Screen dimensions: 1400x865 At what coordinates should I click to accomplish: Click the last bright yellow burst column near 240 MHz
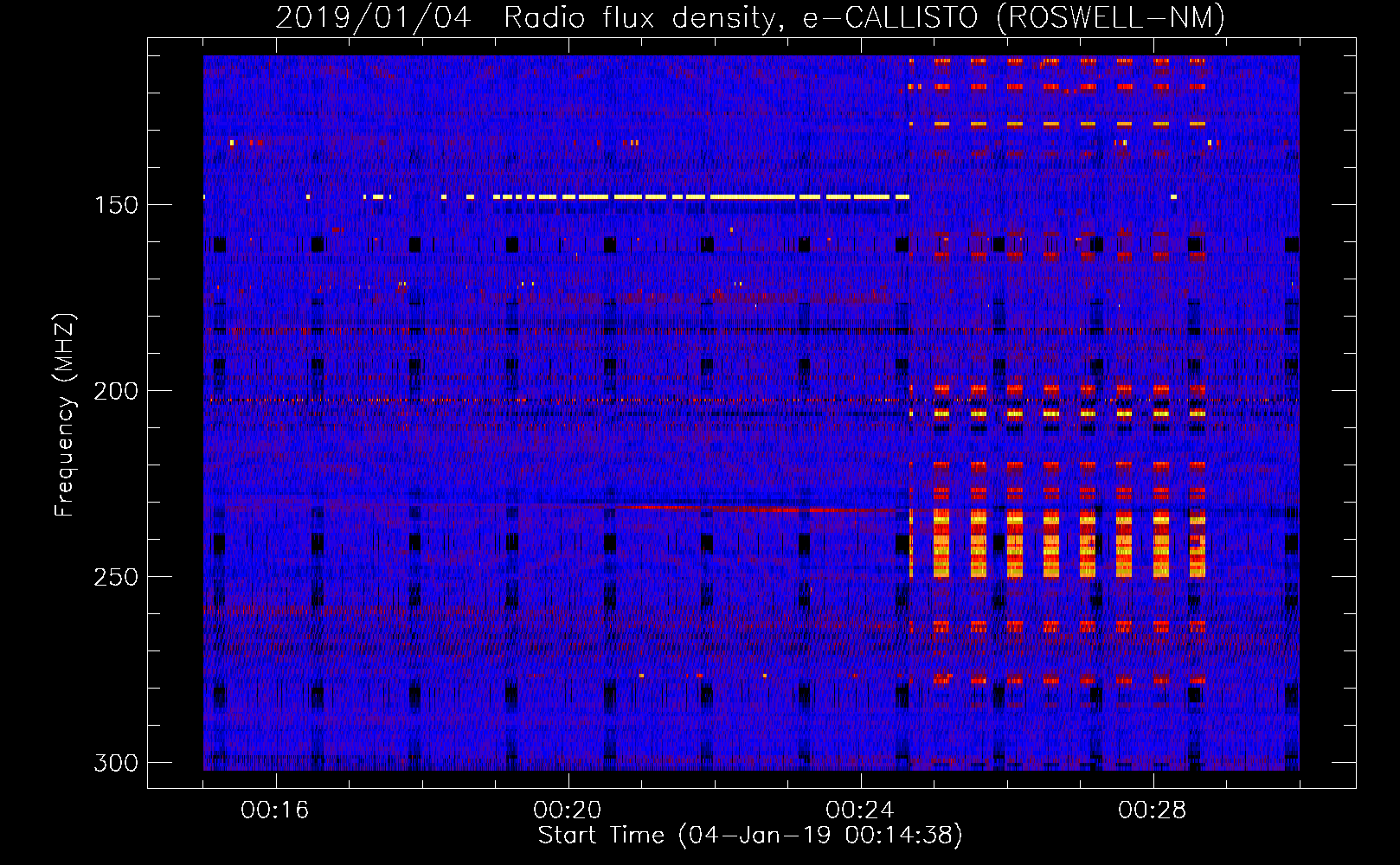point(1197,545)
